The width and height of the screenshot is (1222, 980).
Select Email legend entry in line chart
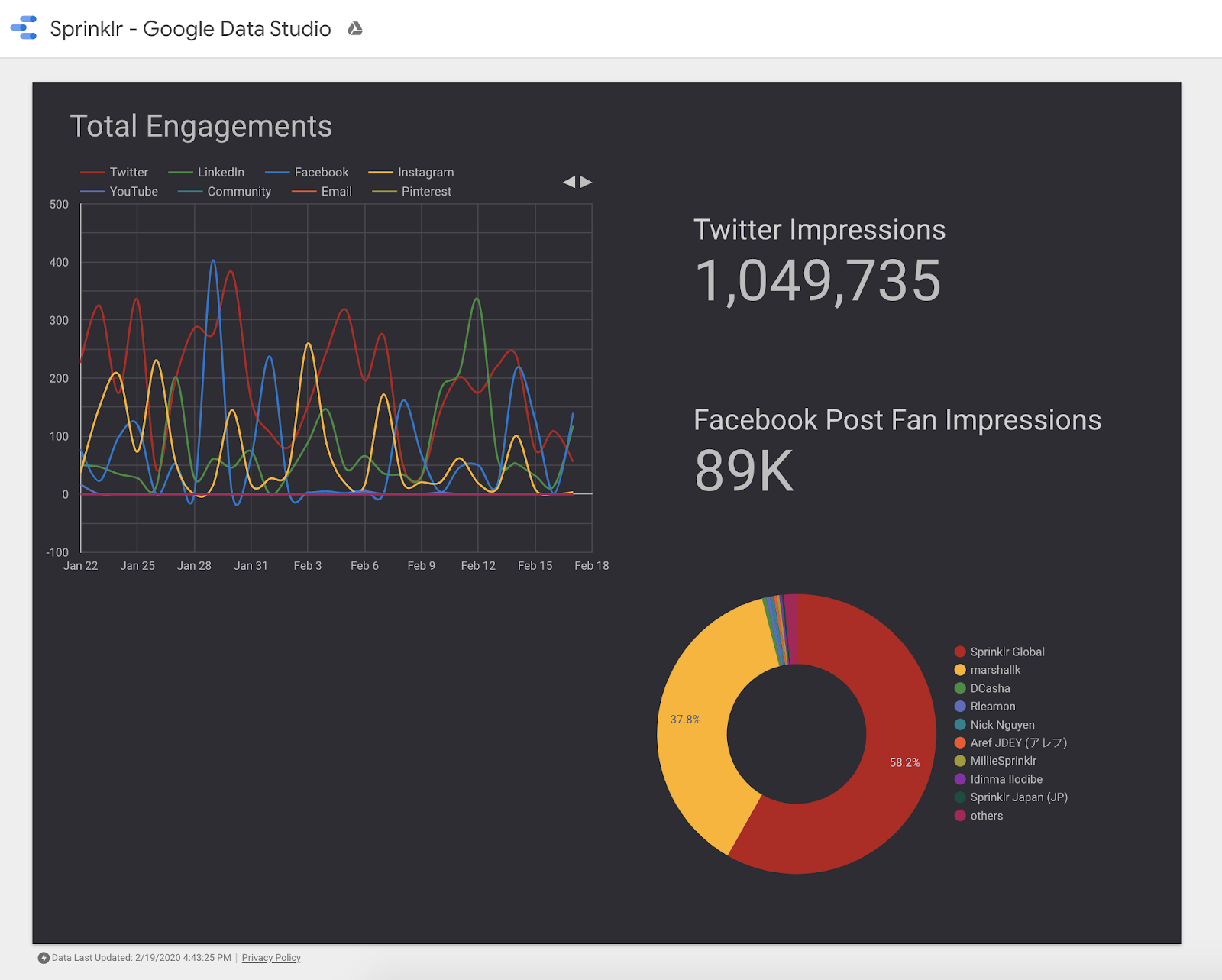click(x=322, y=192)
